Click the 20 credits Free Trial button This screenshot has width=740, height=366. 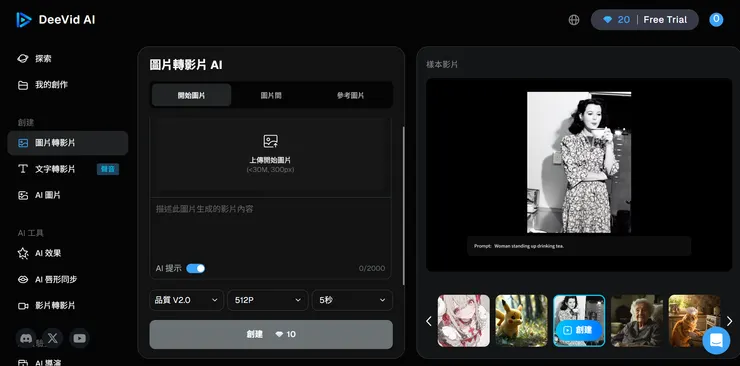(645, 20)
